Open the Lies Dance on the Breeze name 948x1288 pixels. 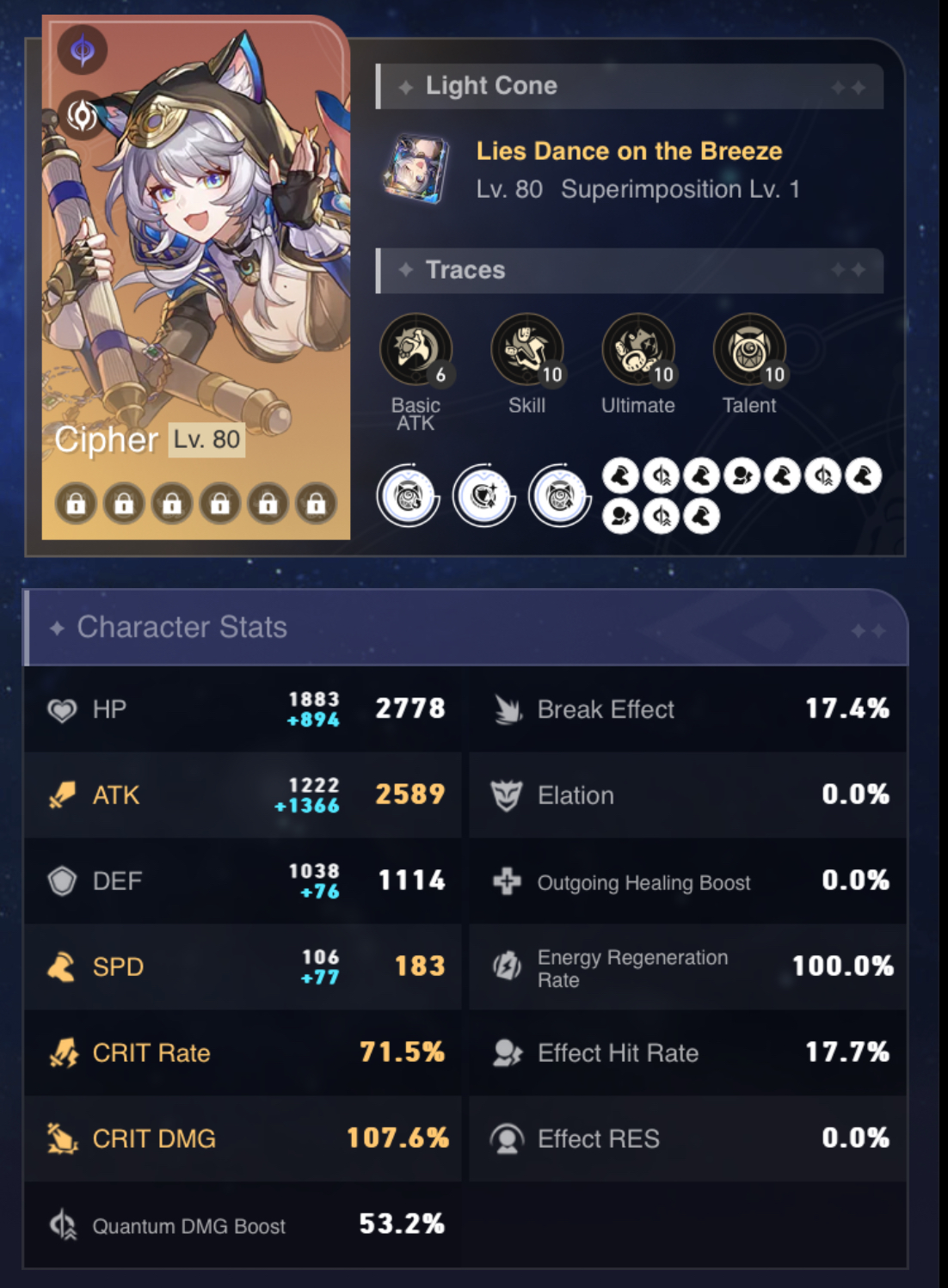[x=630, y=150]
